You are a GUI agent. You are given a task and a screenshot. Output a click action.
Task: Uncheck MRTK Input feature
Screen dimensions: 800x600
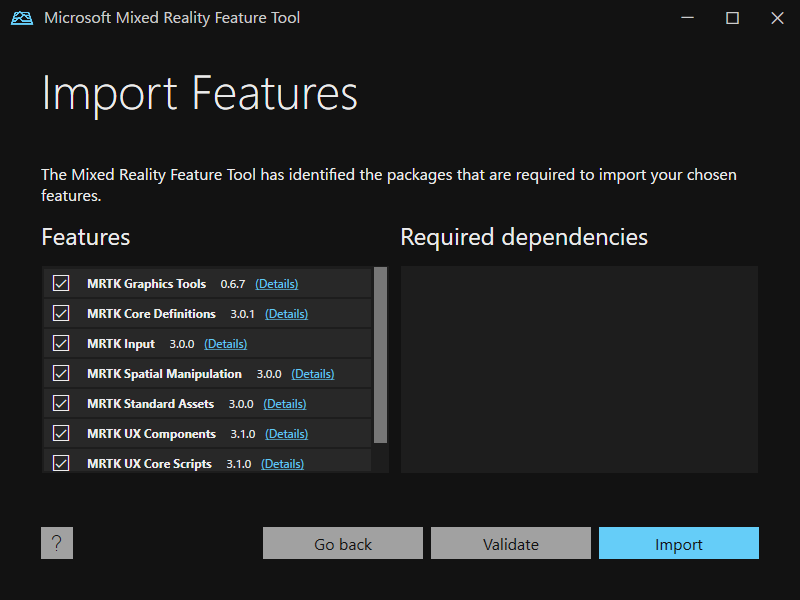[x=61, y=343]
